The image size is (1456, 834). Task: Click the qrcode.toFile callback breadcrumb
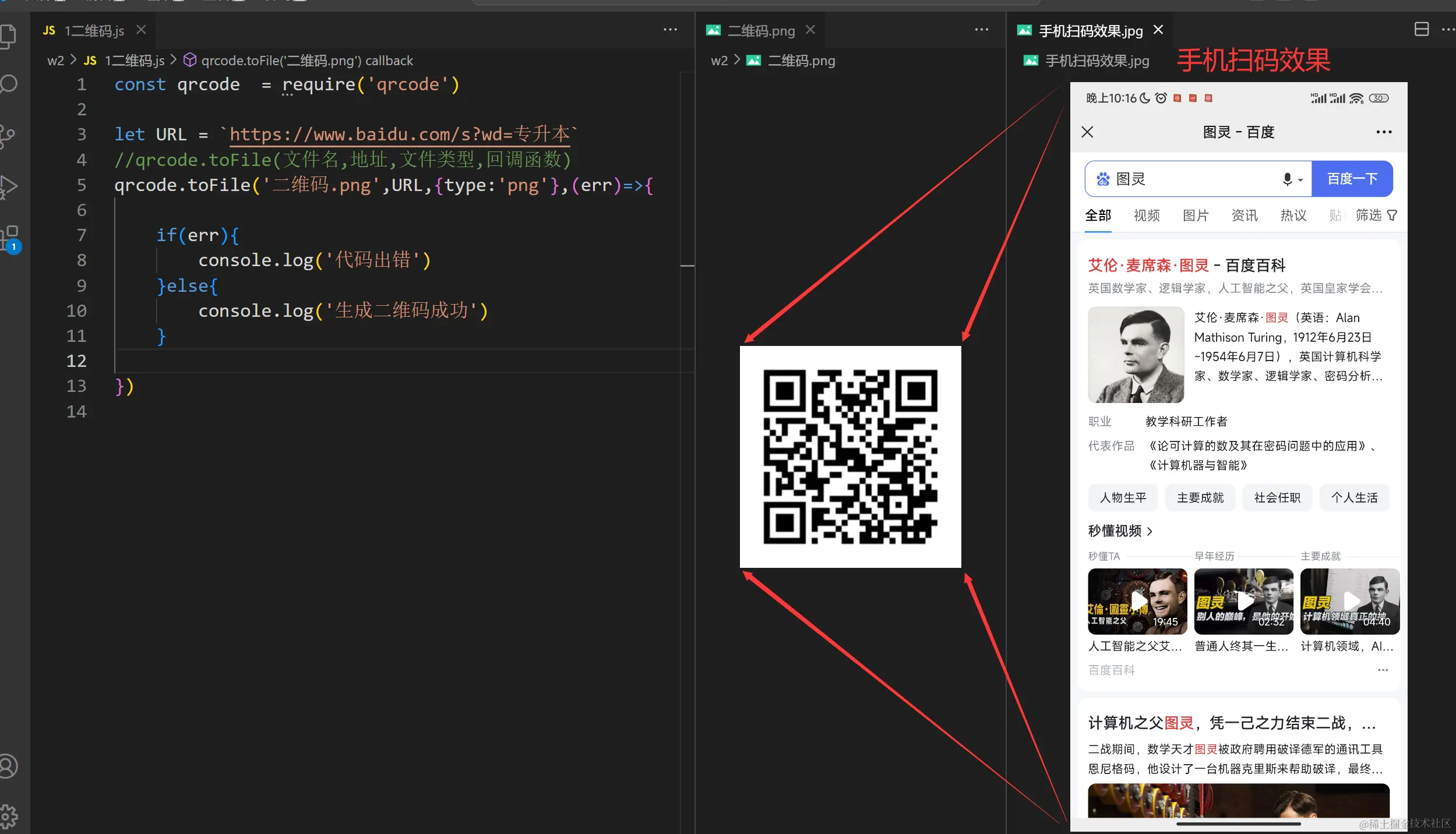306,61
